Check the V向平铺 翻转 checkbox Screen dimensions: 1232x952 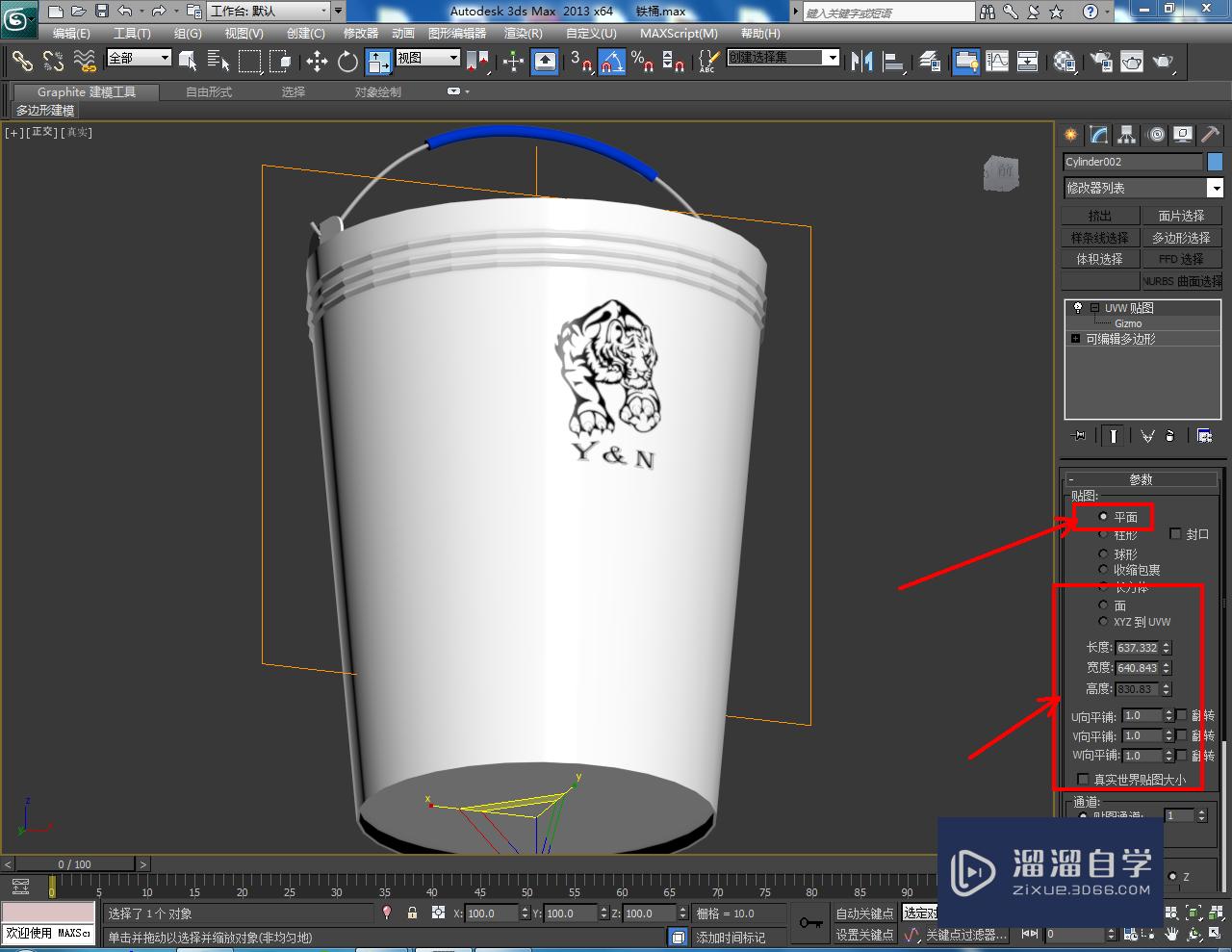point(1182,735)
